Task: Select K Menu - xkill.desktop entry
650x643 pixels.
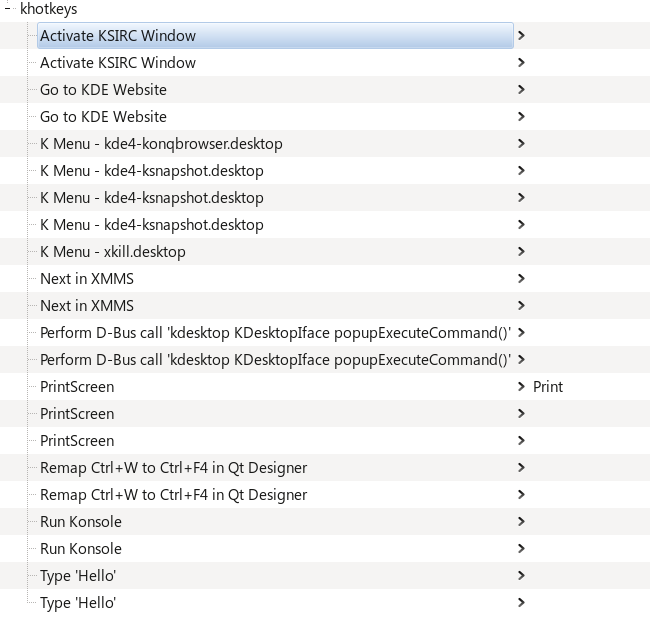Action: [x=112, y=252]
